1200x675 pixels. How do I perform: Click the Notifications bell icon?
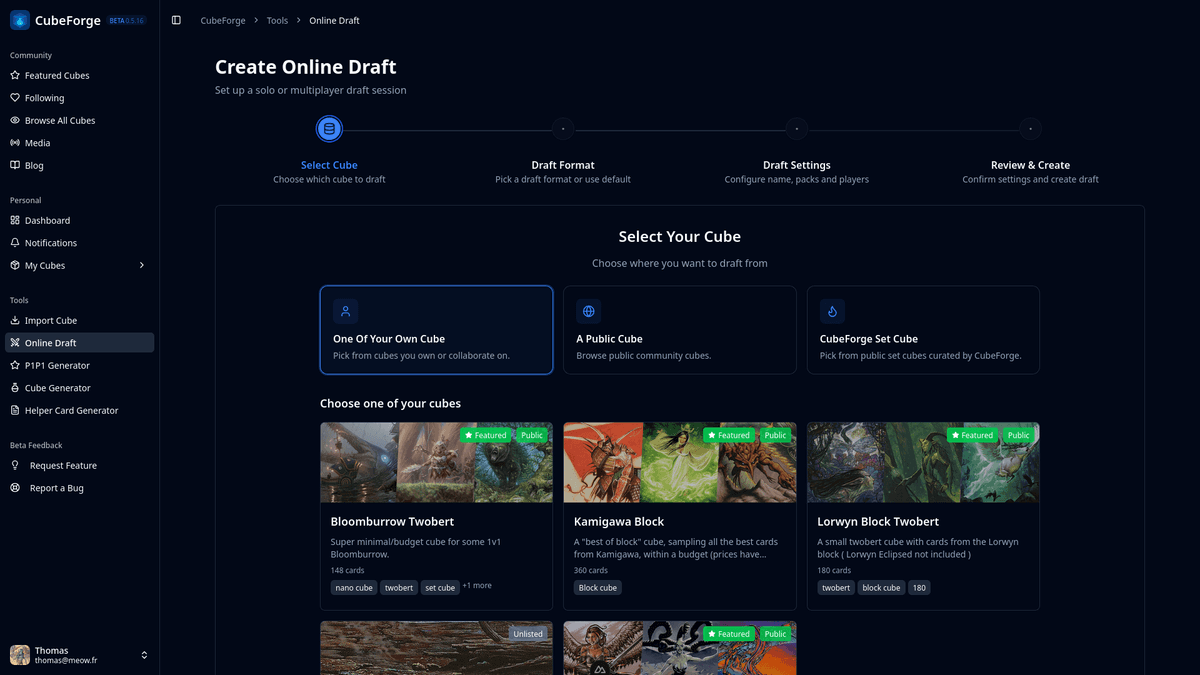(x=16, y=242)
